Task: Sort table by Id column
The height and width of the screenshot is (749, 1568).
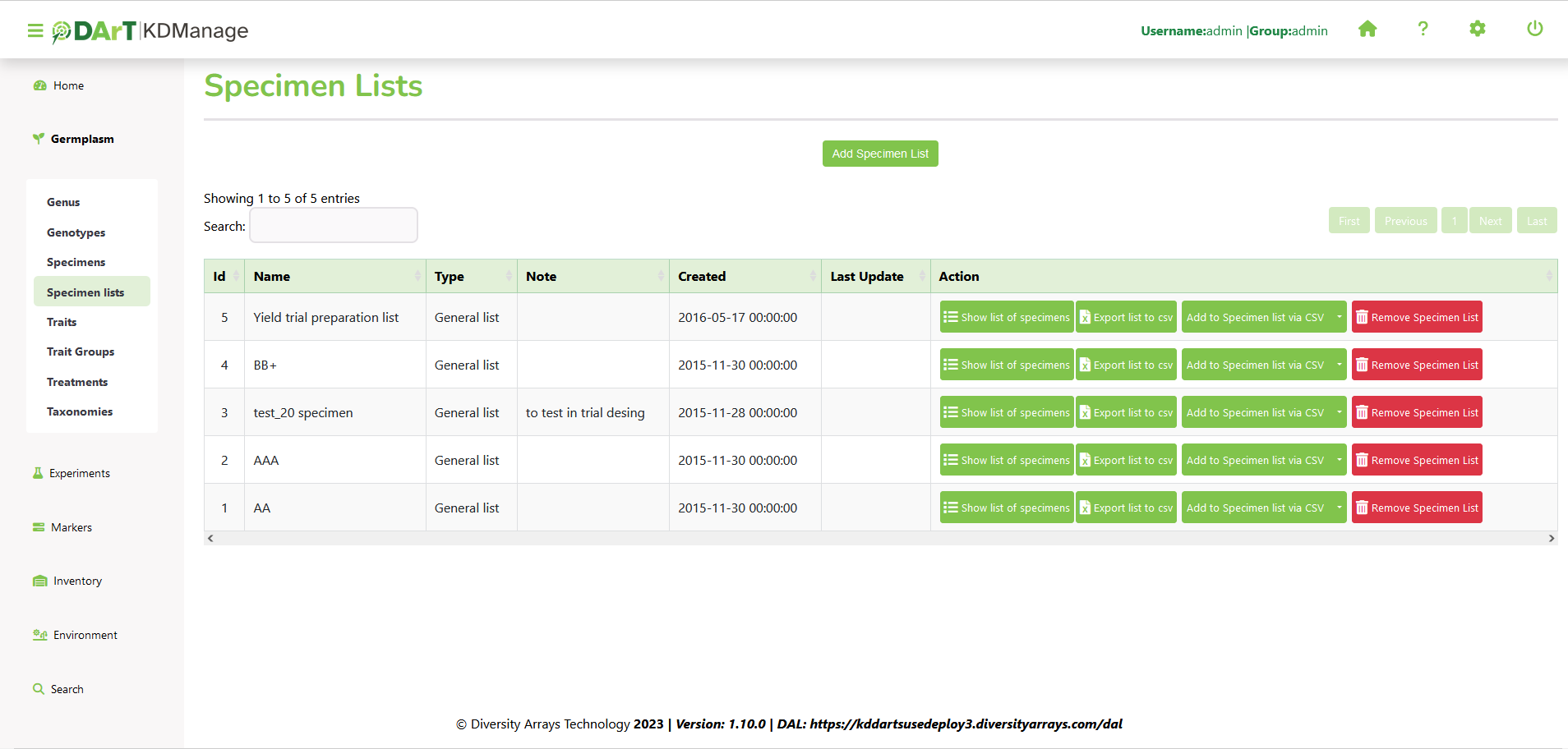Action: click(x=224, y=277)
